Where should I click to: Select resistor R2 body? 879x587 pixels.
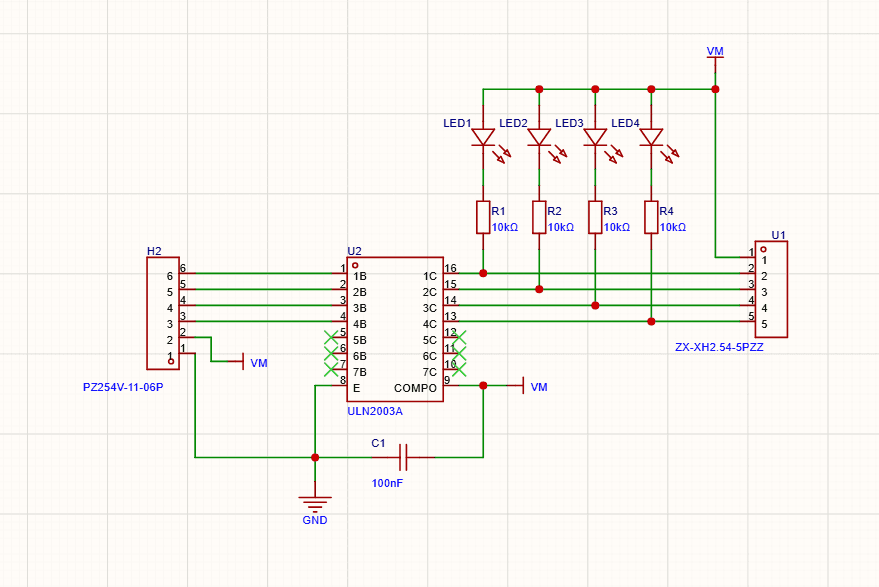[539, 217]
